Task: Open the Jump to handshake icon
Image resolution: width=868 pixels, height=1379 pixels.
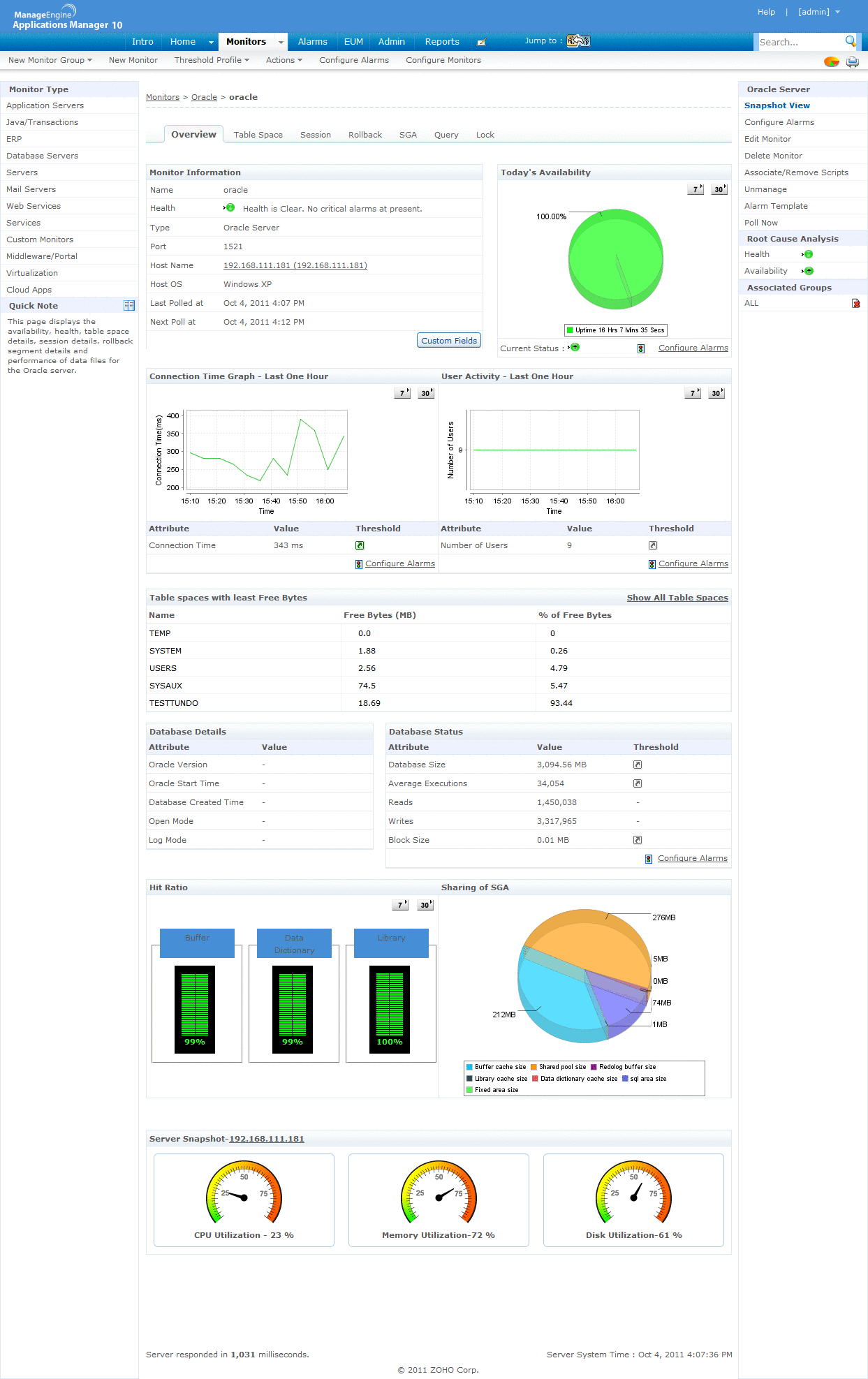Action: pos(578,41)
